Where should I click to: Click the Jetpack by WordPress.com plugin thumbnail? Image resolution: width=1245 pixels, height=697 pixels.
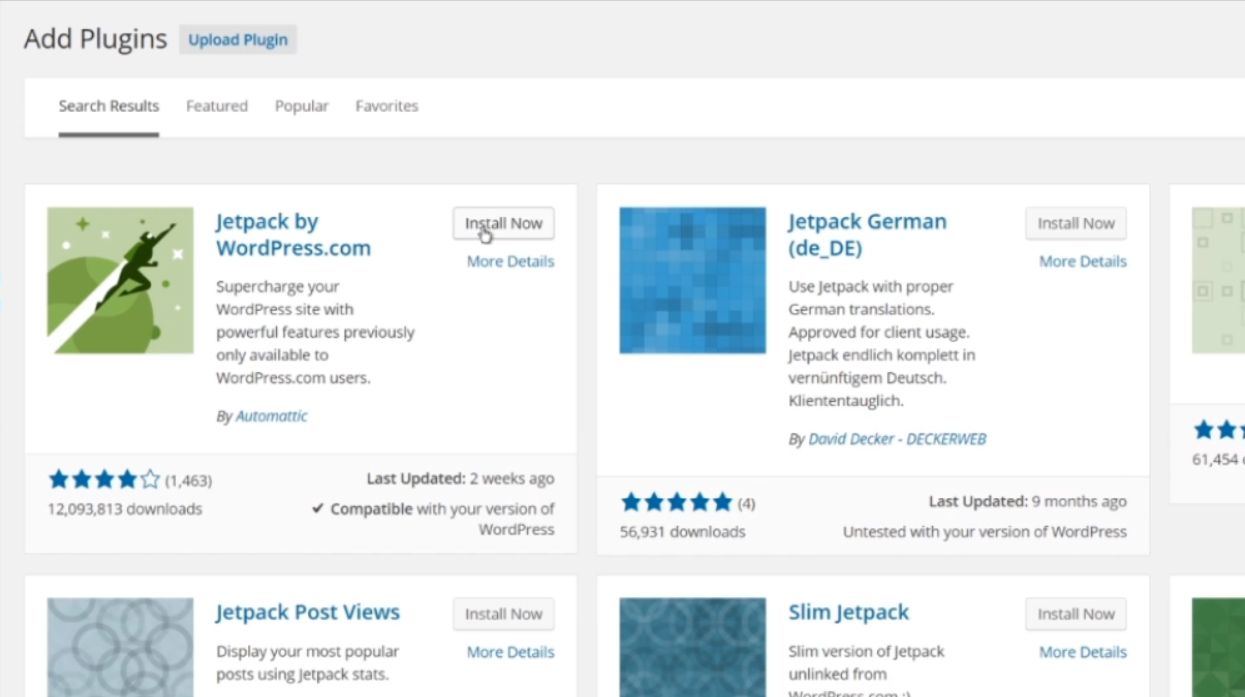click(120, 280)
